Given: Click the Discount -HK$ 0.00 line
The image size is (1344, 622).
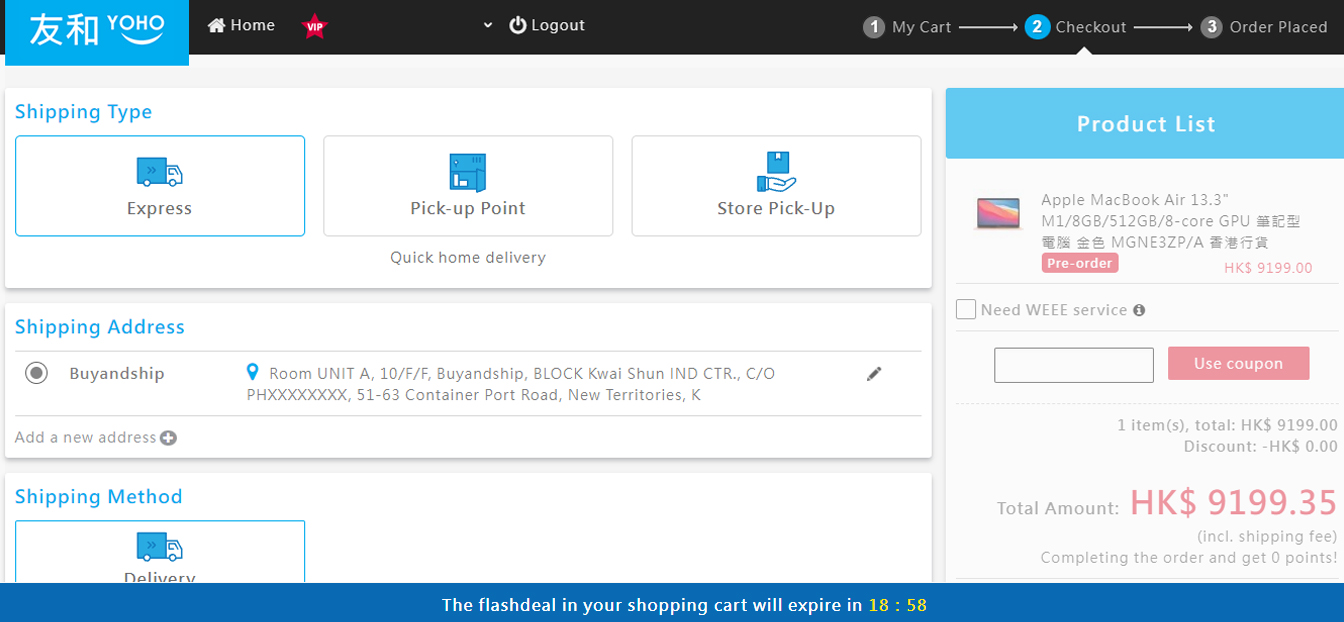Looking at the screenshot, I should [1260, 447].
